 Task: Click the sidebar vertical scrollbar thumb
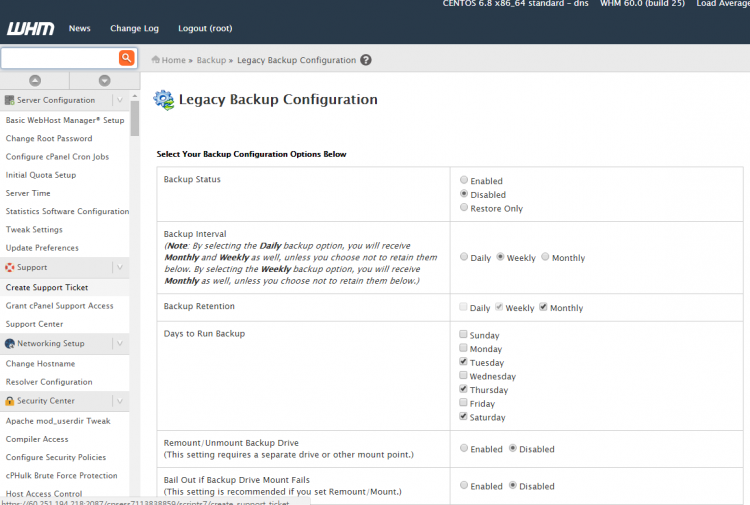point(135,118)
